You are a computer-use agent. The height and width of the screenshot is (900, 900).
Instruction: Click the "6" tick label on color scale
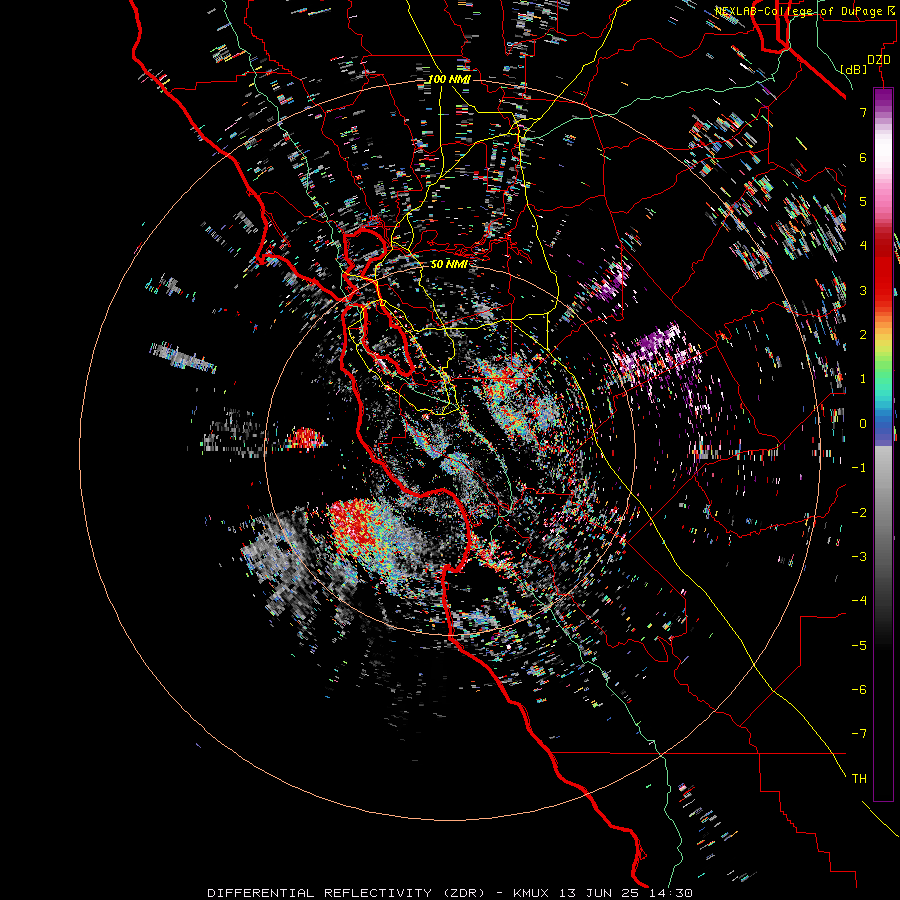tap(863, 157)
